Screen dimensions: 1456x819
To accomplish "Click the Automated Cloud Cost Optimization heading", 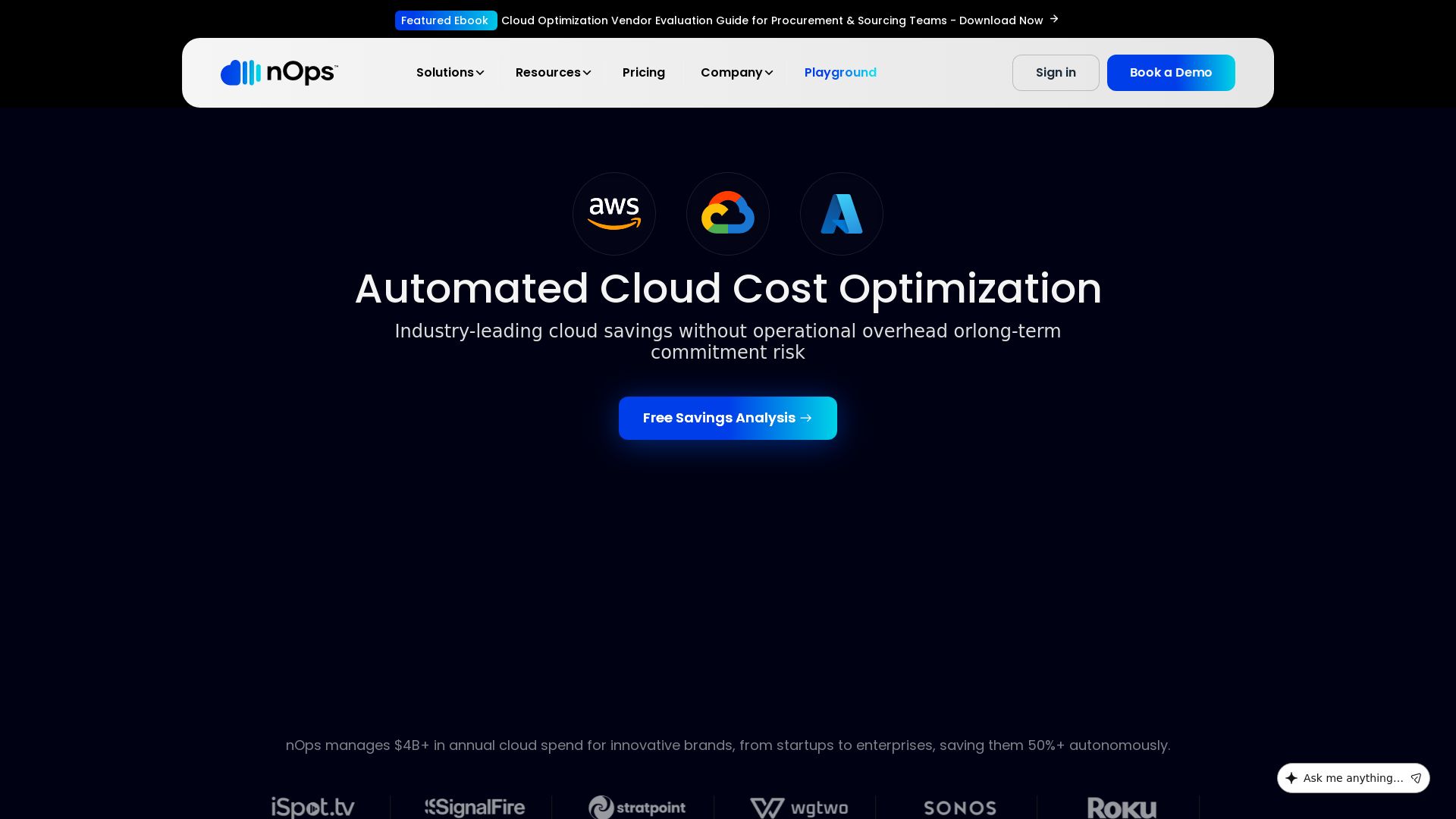I will click(x=728, y=288).
